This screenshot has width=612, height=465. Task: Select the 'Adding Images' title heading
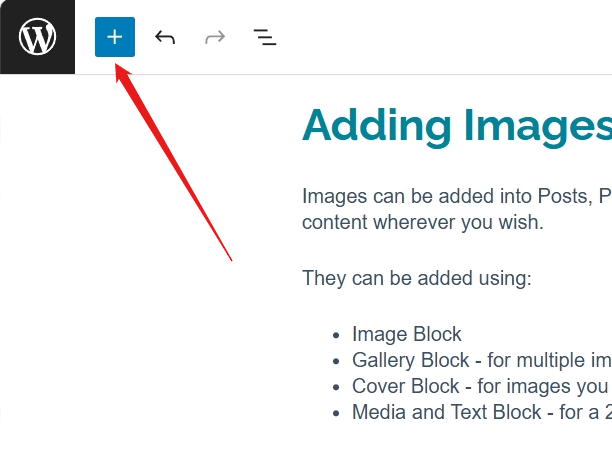click(457, 126)
